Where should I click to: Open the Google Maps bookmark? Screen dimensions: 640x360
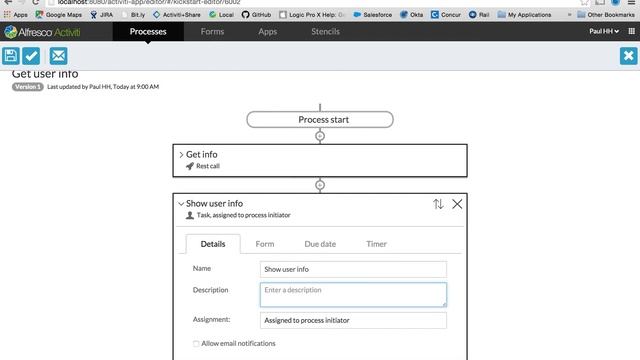pyautogui.click(x=59, y=15)
